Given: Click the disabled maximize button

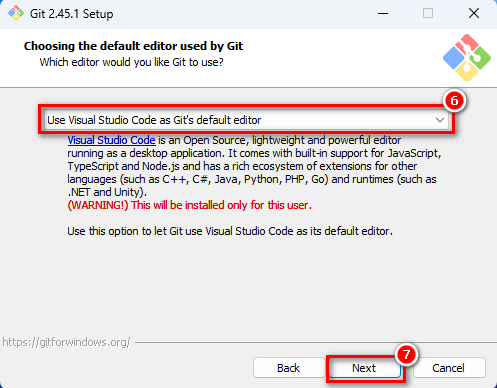Looking at the screenshot, I should pos(428,14).
